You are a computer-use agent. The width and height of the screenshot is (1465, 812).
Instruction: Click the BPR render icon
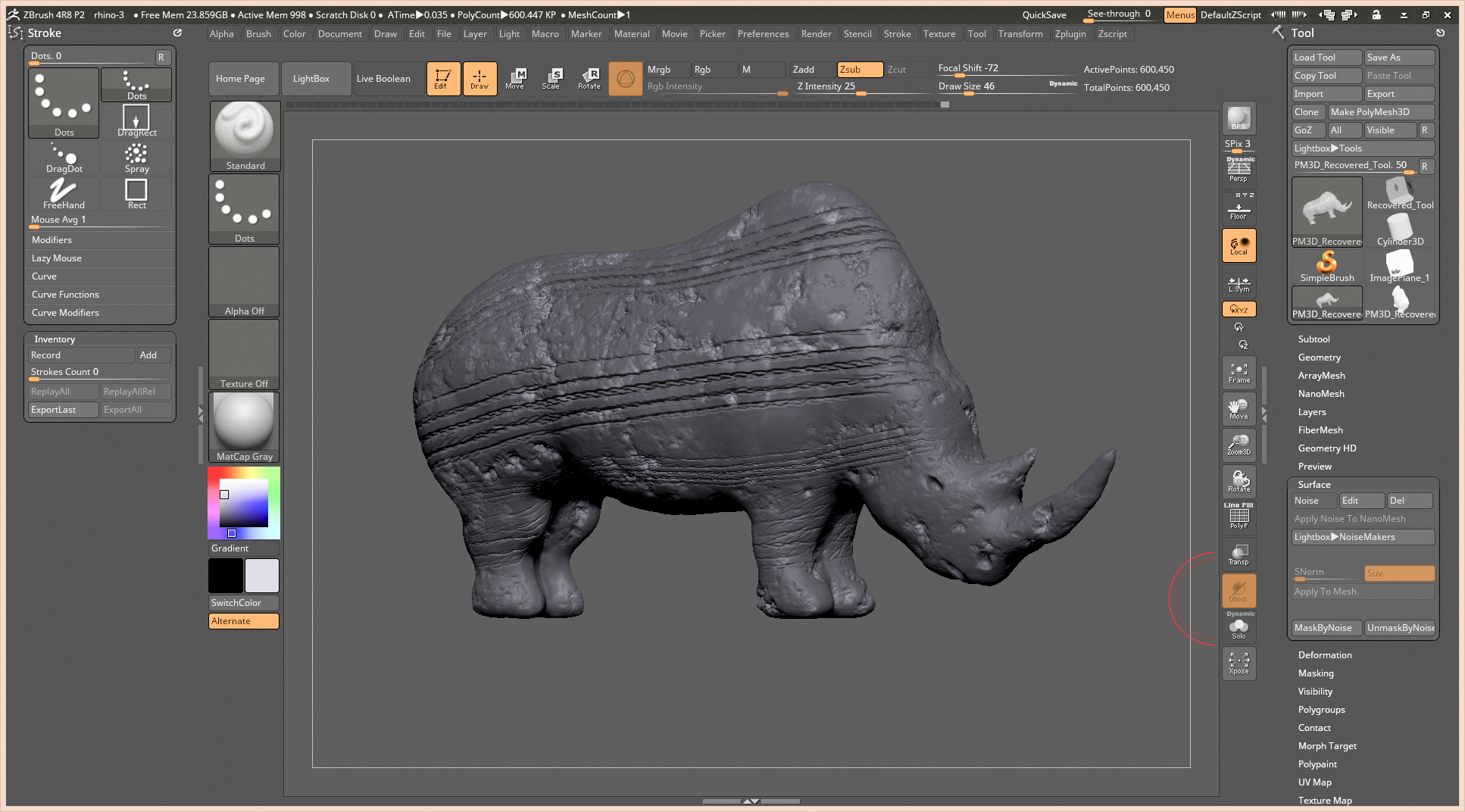(x=1239, y=118)
